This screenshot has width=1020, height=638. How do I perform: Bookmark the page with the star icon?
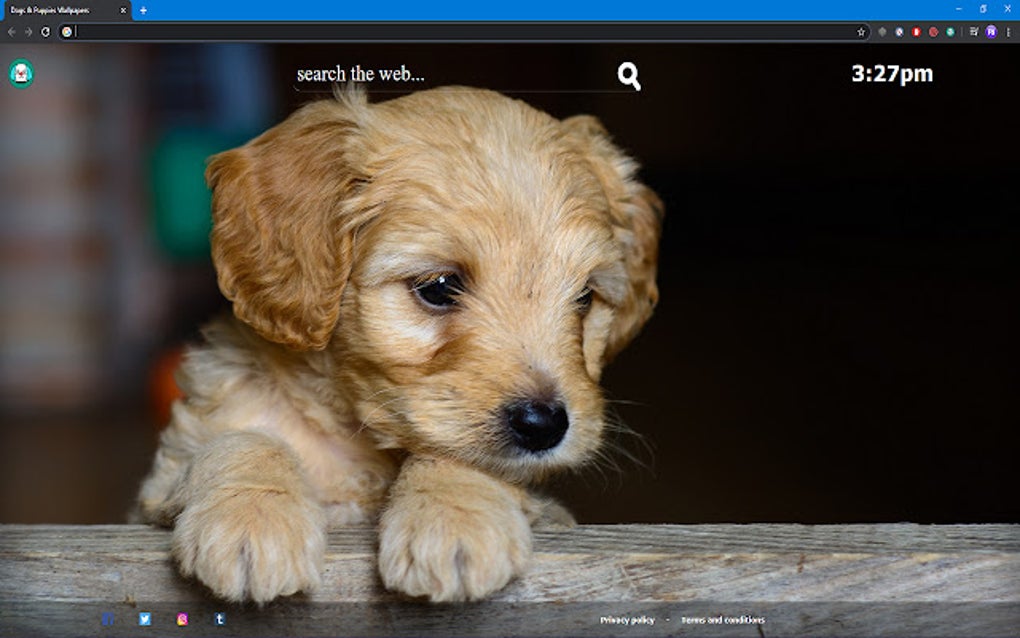point(862,32)
